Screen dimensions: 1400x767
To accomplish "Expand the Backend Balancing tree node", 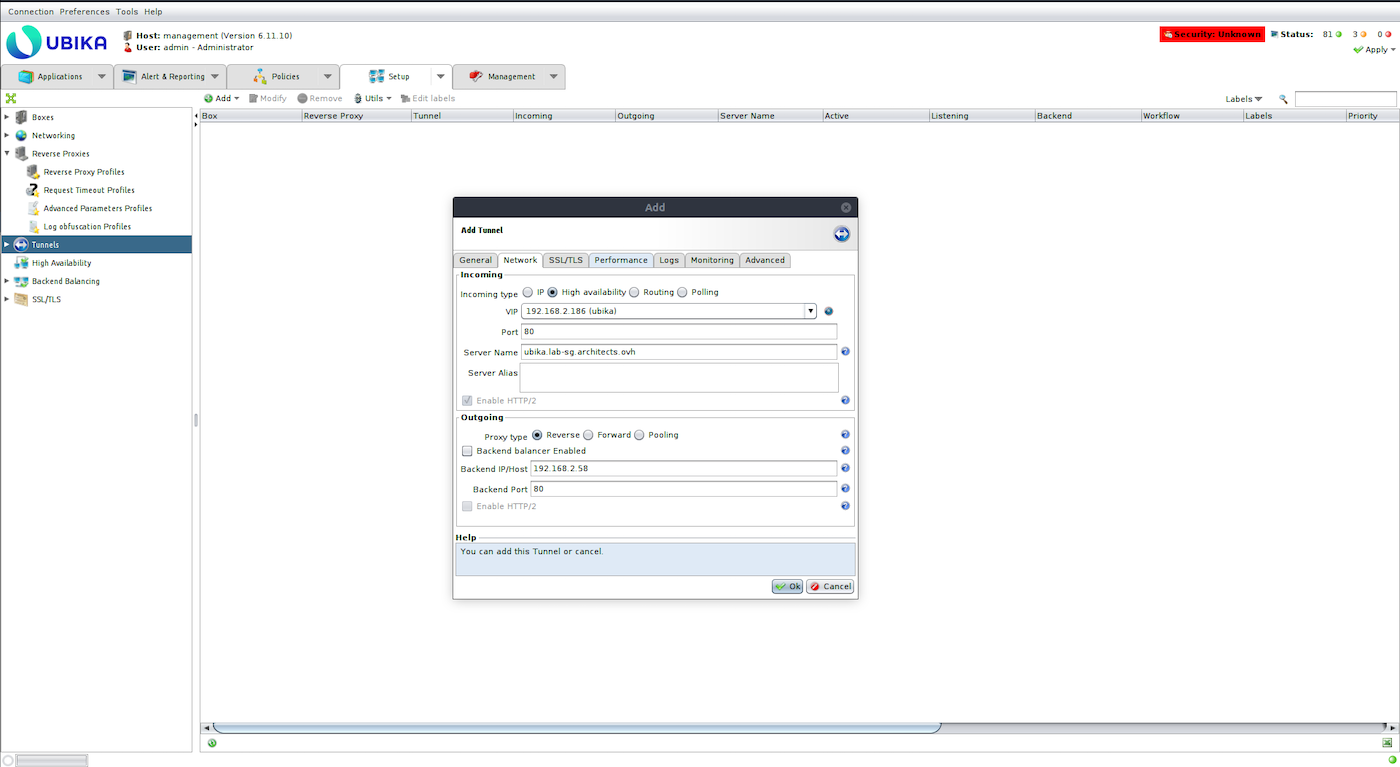I will coord(7,281).
